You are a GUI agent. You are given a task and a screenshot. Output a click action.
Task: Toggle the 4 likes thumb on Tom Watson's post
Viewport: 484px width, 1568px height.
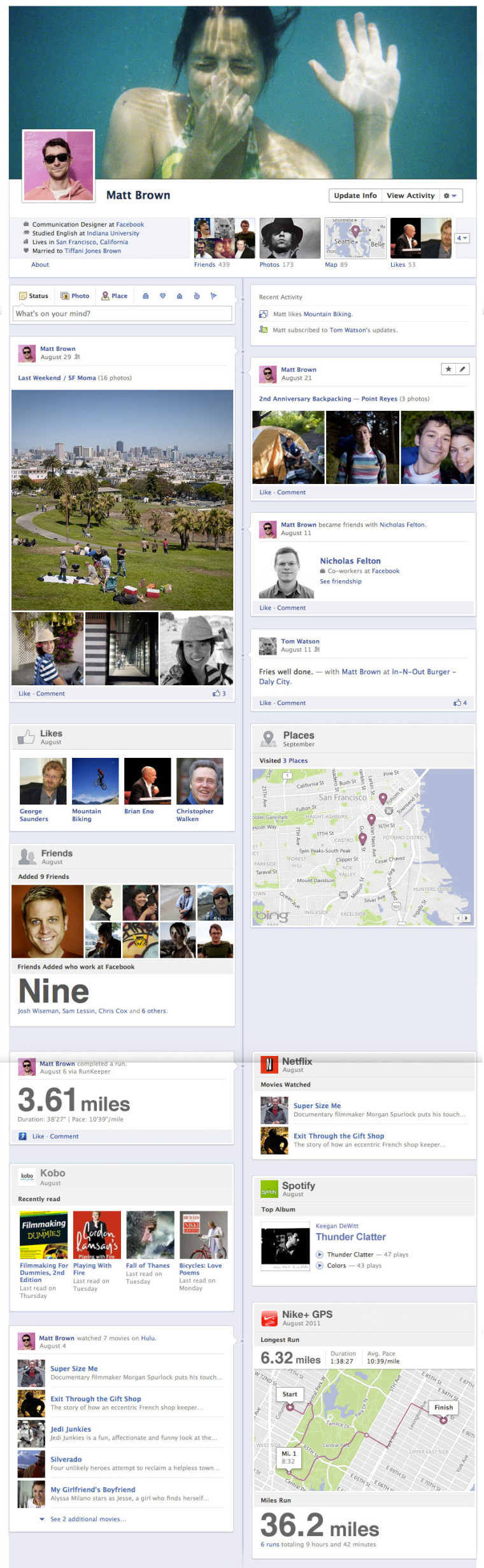coord(460,703)
